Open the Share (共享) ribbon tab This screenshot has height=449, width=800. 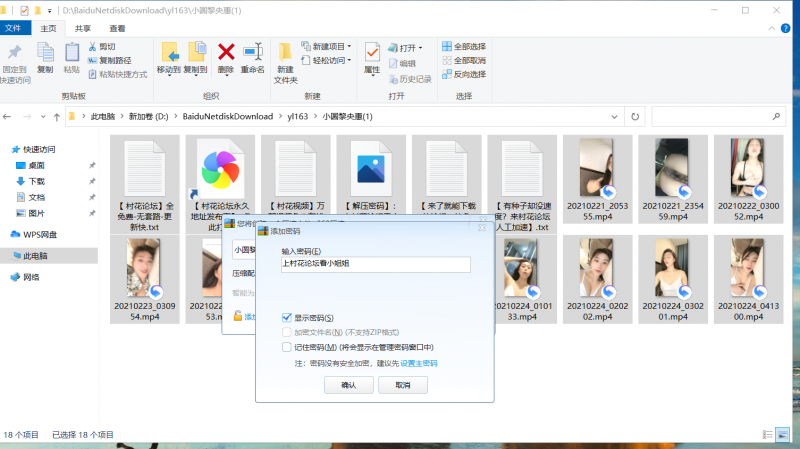(x=83, y=29)
